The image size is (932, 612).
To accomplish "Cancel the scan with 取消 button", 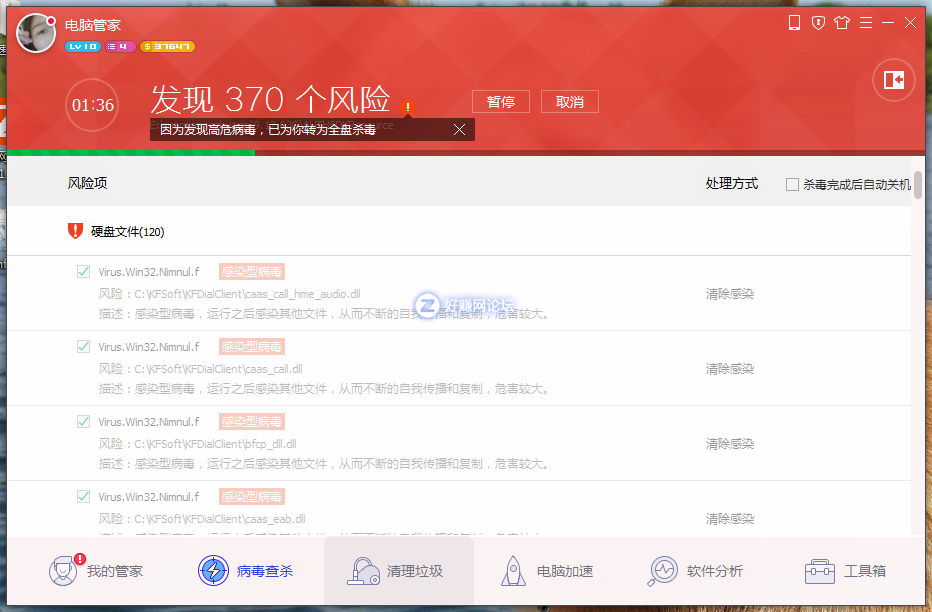I will (569, 102).
